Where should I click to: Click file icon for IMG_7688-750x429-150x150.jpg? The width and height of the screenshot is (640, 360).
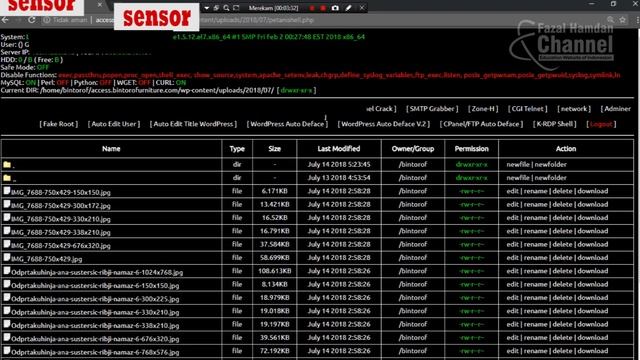(x=7, y=191)
